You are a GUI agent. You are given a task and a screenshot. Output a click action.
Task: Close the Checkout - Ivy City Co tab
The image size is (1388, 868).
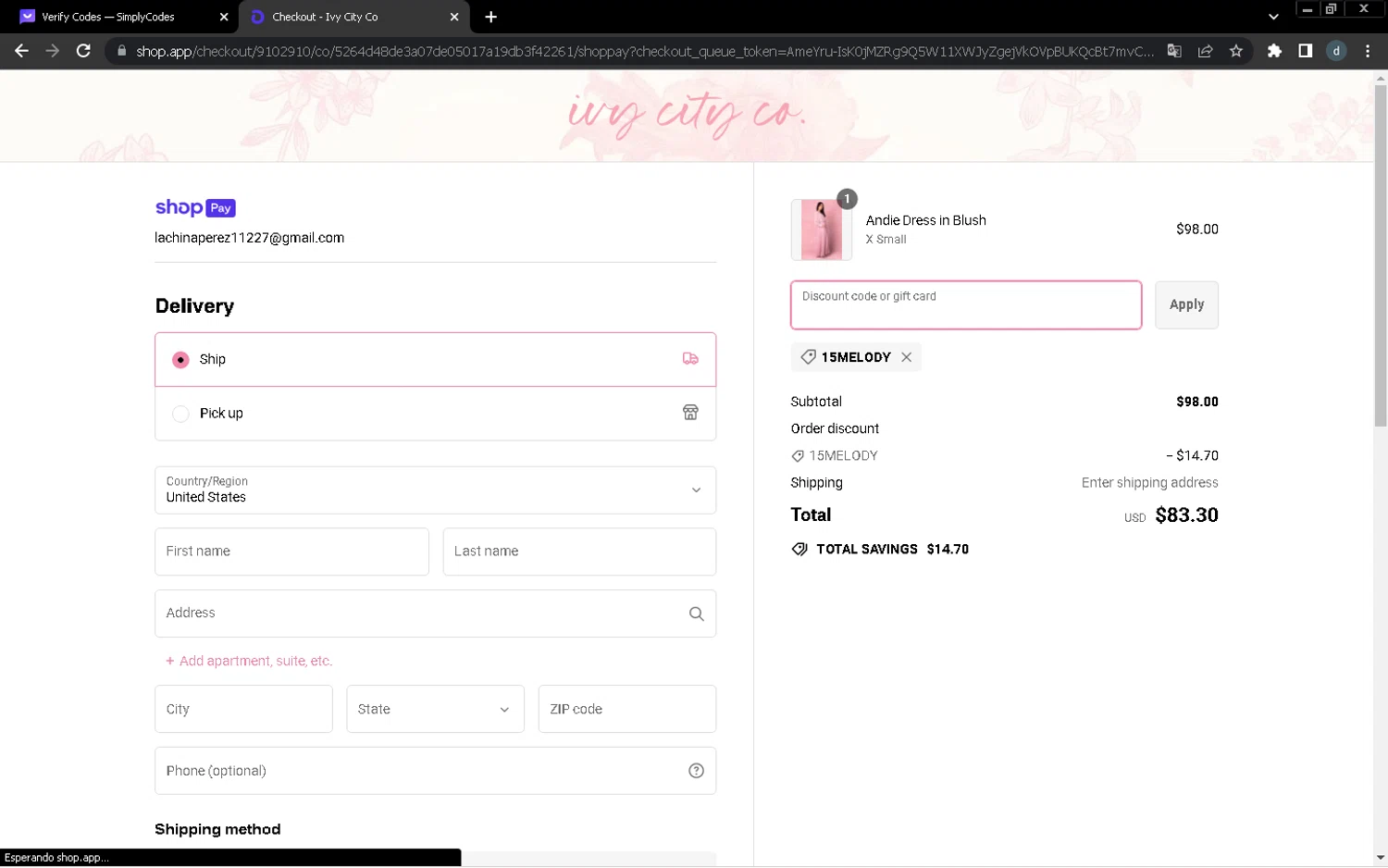point(454,17)
